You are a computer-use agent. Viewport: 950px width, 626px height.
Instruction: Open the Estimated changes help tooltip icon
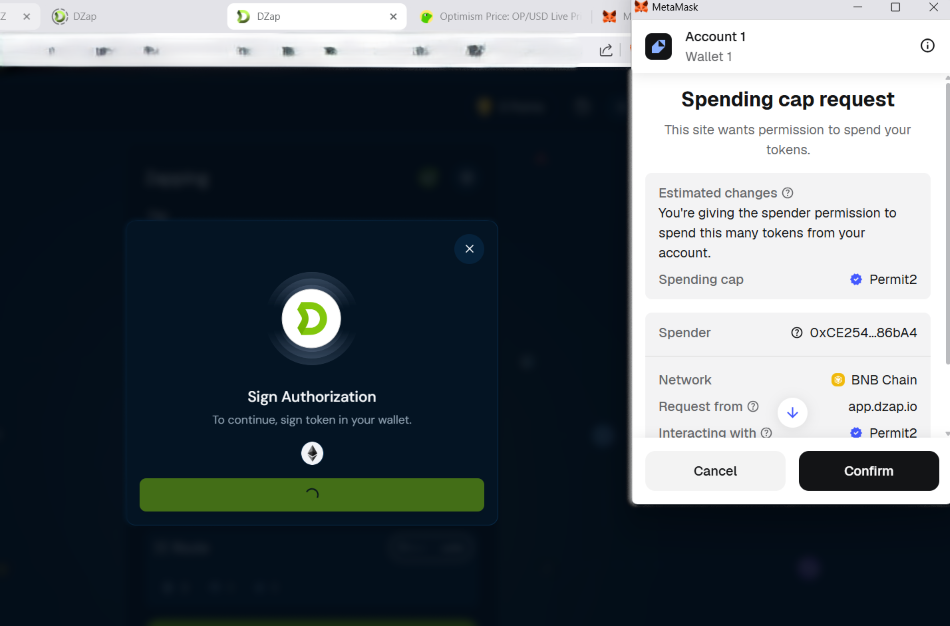click(788, 193)
